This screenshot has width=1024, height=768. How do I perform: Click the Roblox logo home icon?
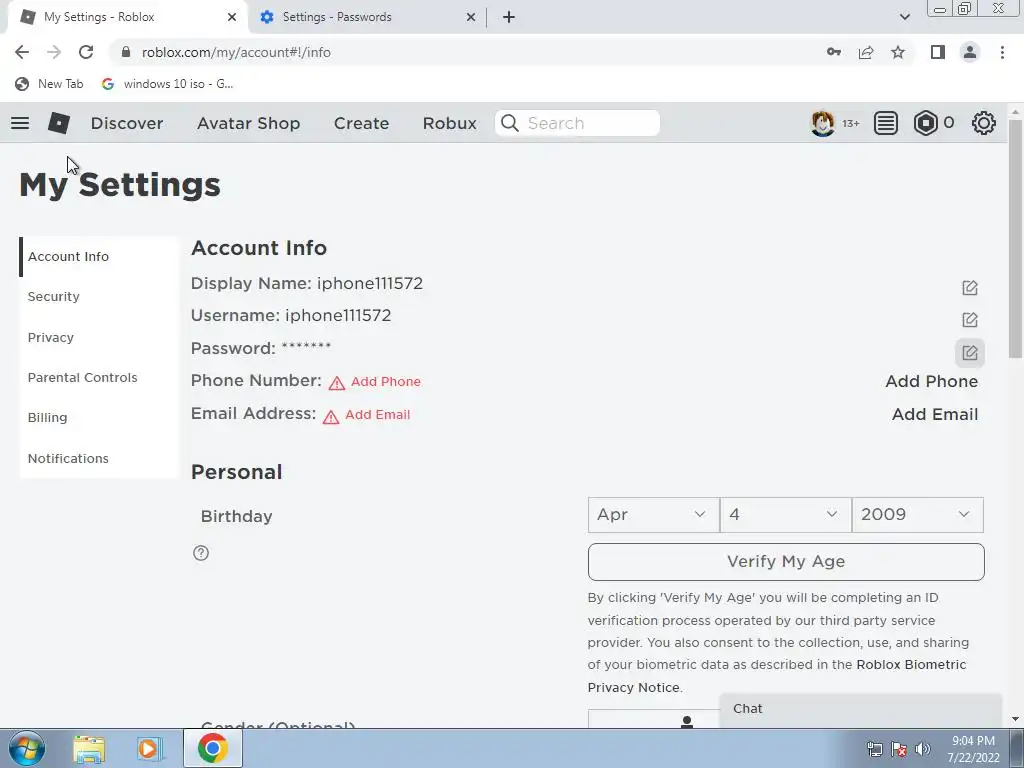pos(58,123)
